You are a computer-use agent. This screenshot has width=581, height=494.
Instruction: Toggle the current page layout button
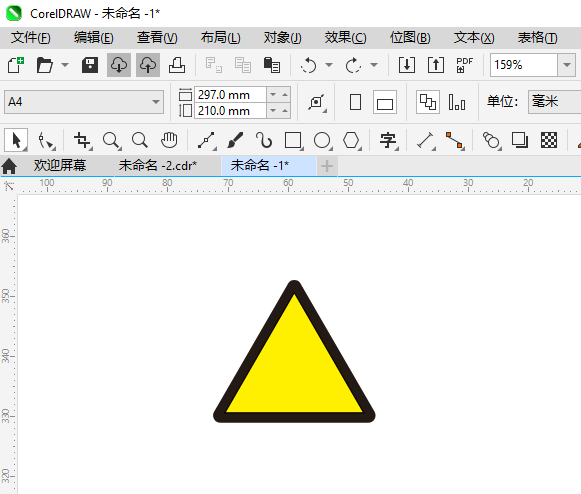tap(456, 102)
